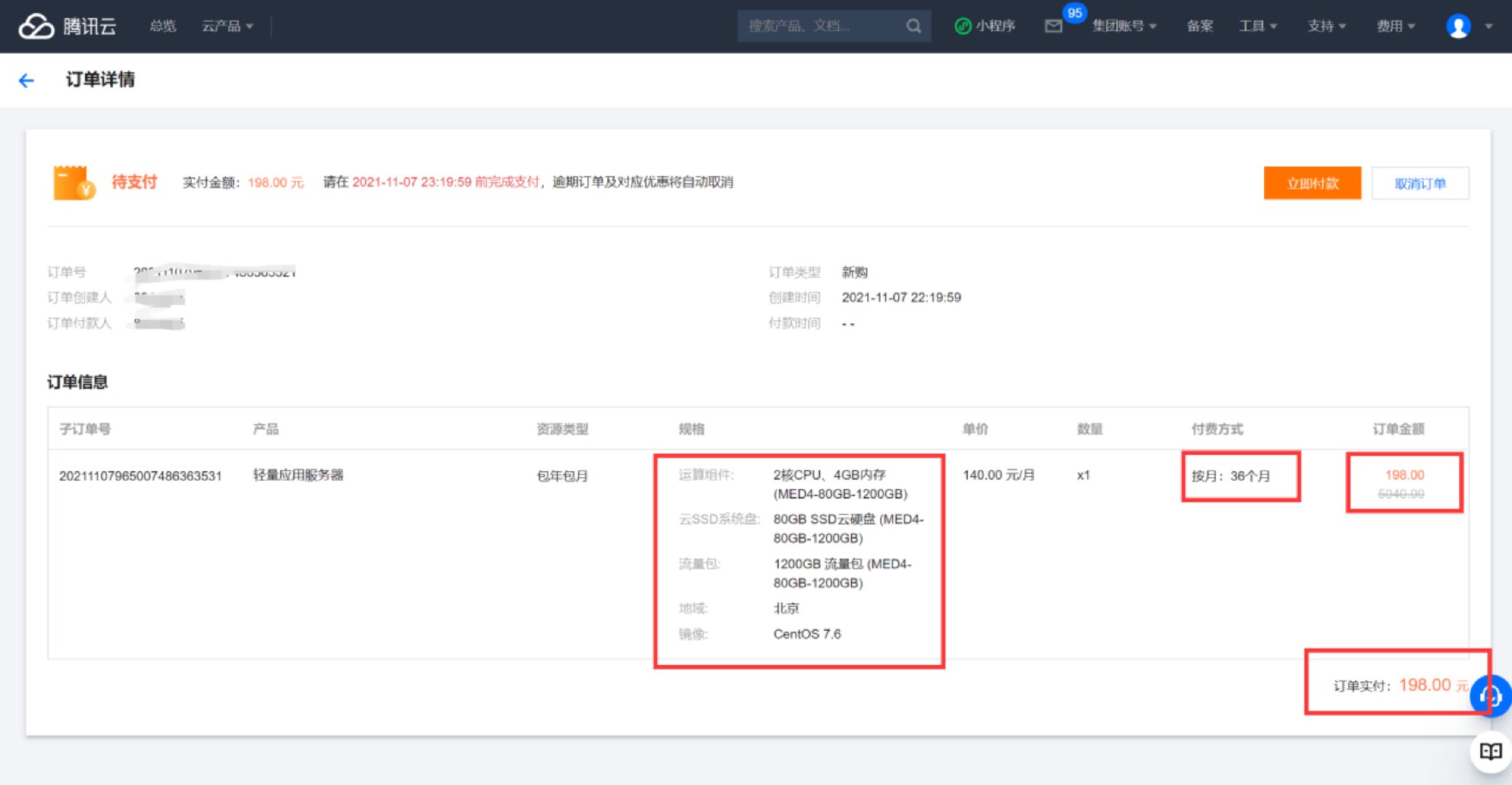Expand the 支持 dropdown menu
Viewport: 1512px width, 785px height.
[x=1326, y=26]
